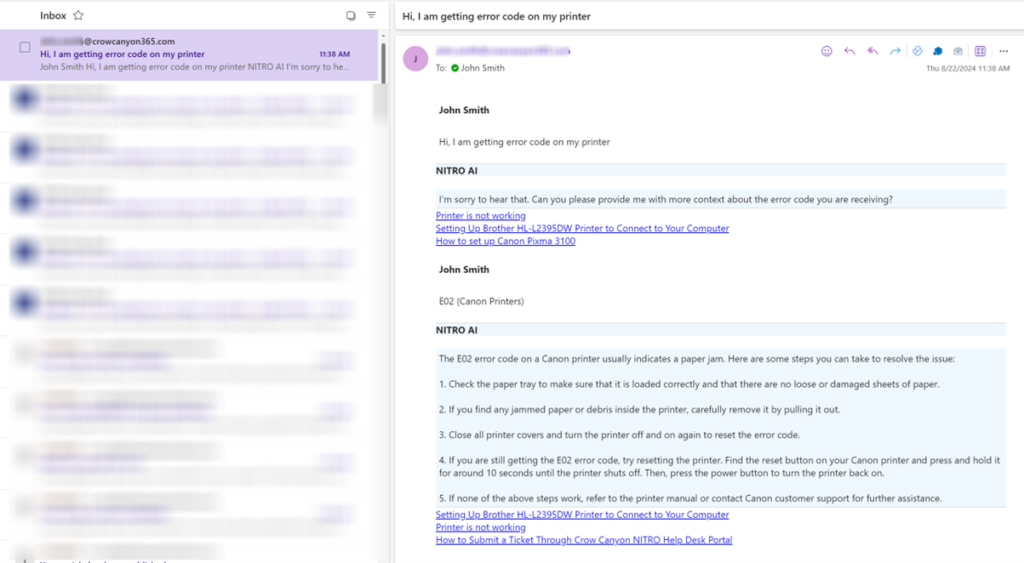Click the select-mode icon in Inbox header
Viewport: 1024px width, 563px height.
click(351, 15)
